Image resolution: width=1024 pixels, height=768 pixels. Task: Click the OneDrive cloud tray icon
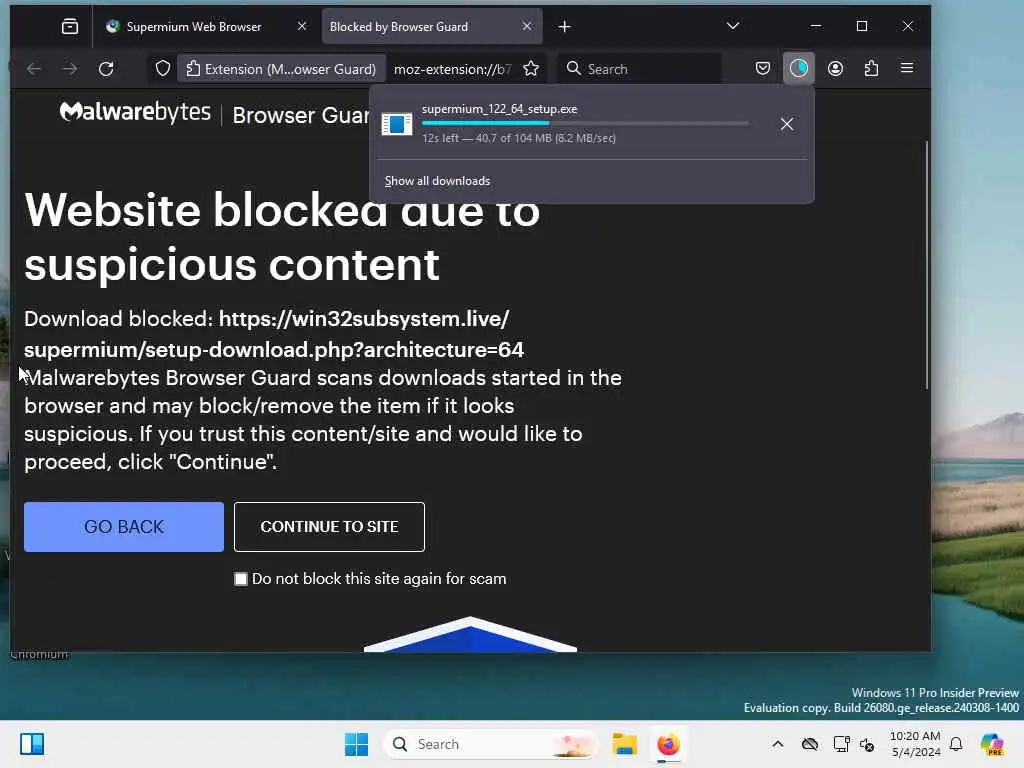click(810, 744)
